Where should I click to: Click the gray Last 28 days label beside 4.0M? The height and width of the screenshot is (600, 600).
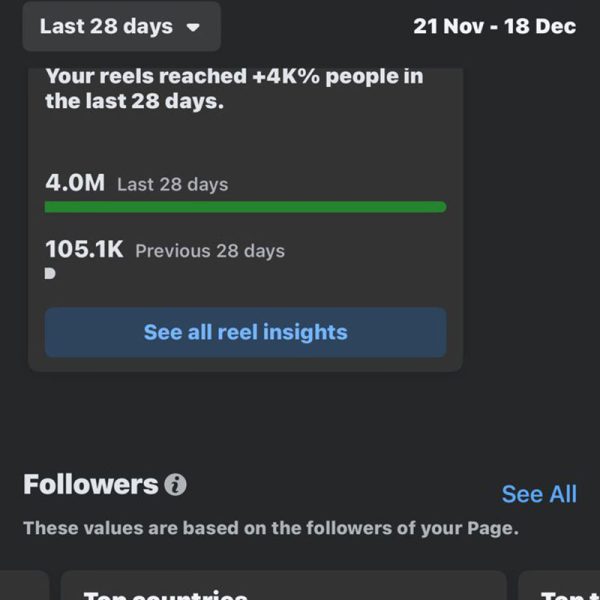click(x=173, y=184)
